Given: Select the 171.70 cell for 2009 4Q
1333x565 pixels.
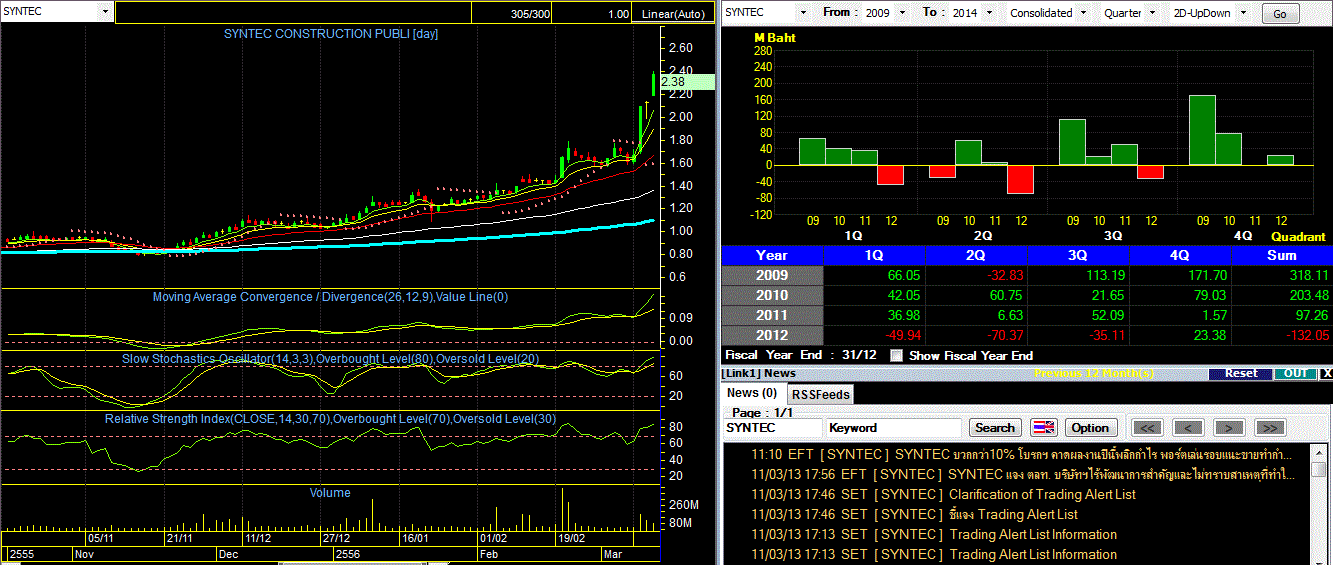Looking at the screenshot, I should tap(1180, 275).
